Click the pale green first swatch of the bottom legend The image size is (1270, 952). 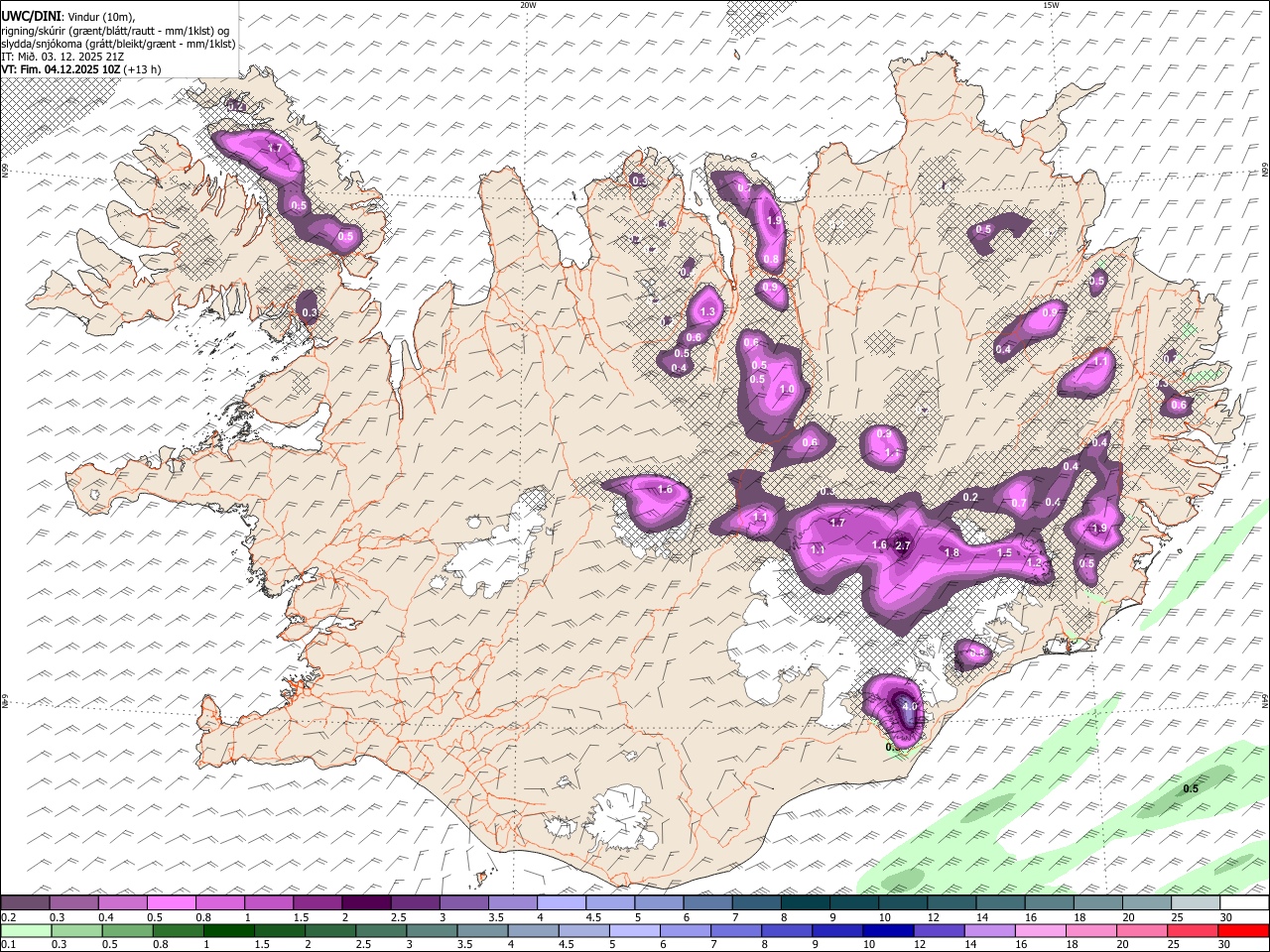click(26, 930)
